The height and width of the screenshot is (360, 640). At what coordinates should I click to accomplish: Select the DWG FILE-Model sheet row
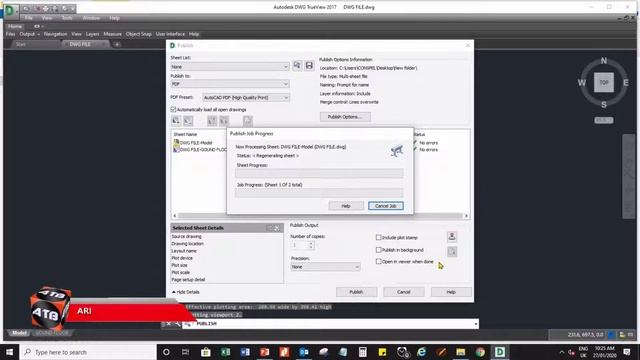point(196,143)
